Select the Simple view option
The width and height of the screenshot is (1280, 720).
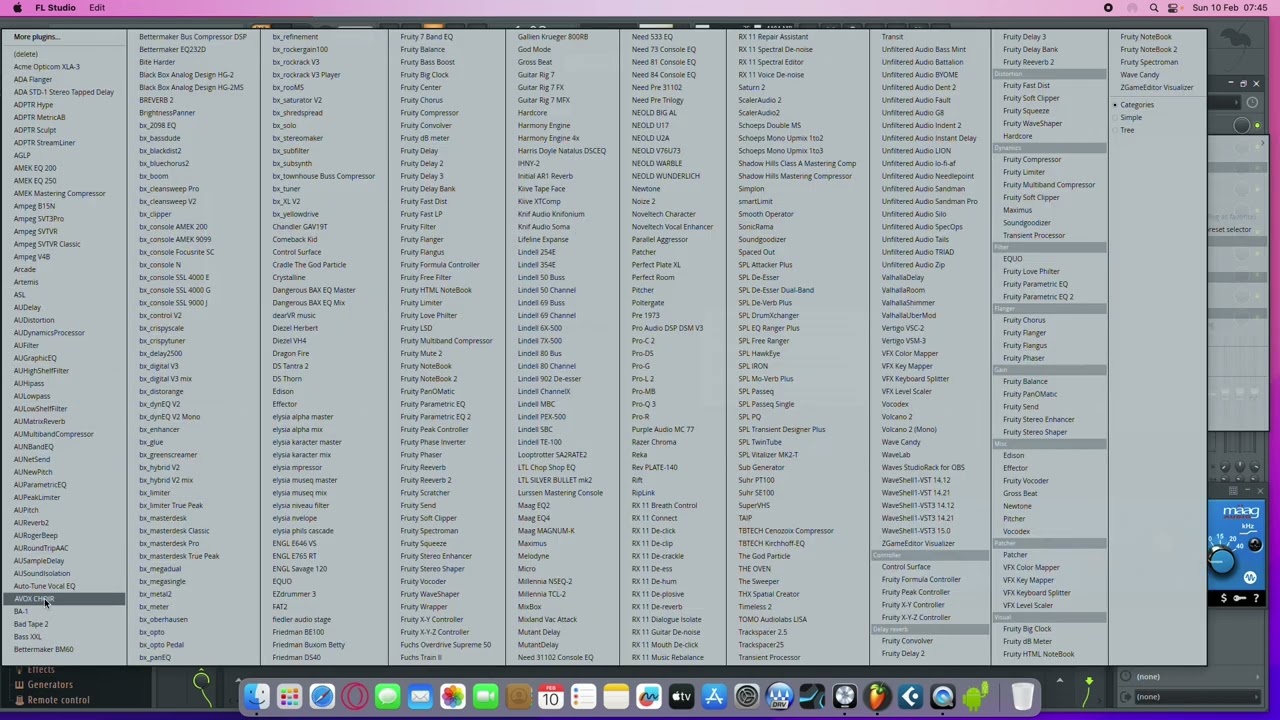point(1130,118)
